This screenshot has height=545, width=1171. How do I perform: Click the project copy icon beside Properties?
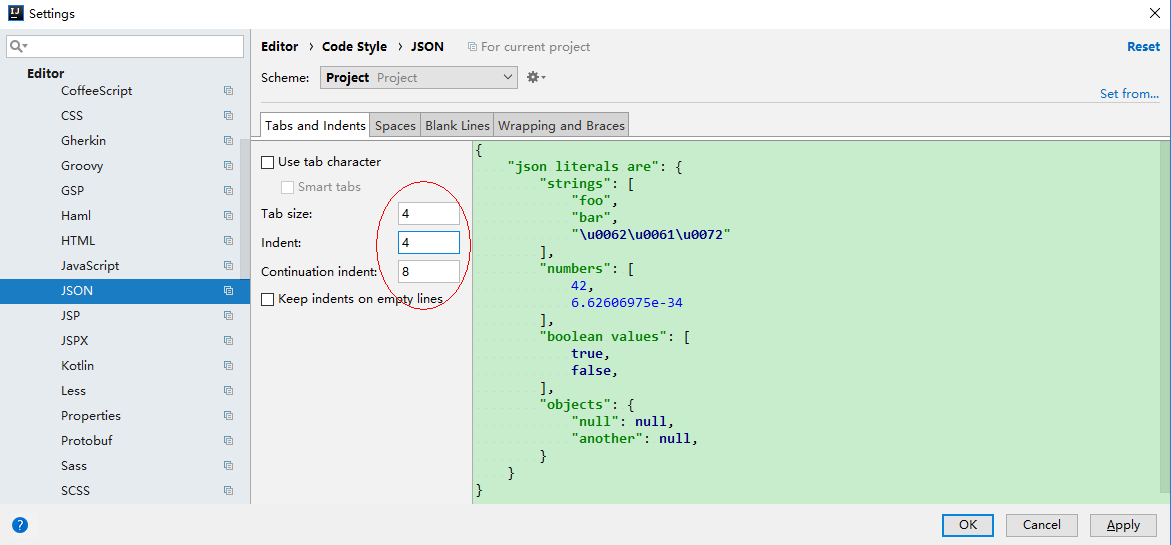(229, 416)
